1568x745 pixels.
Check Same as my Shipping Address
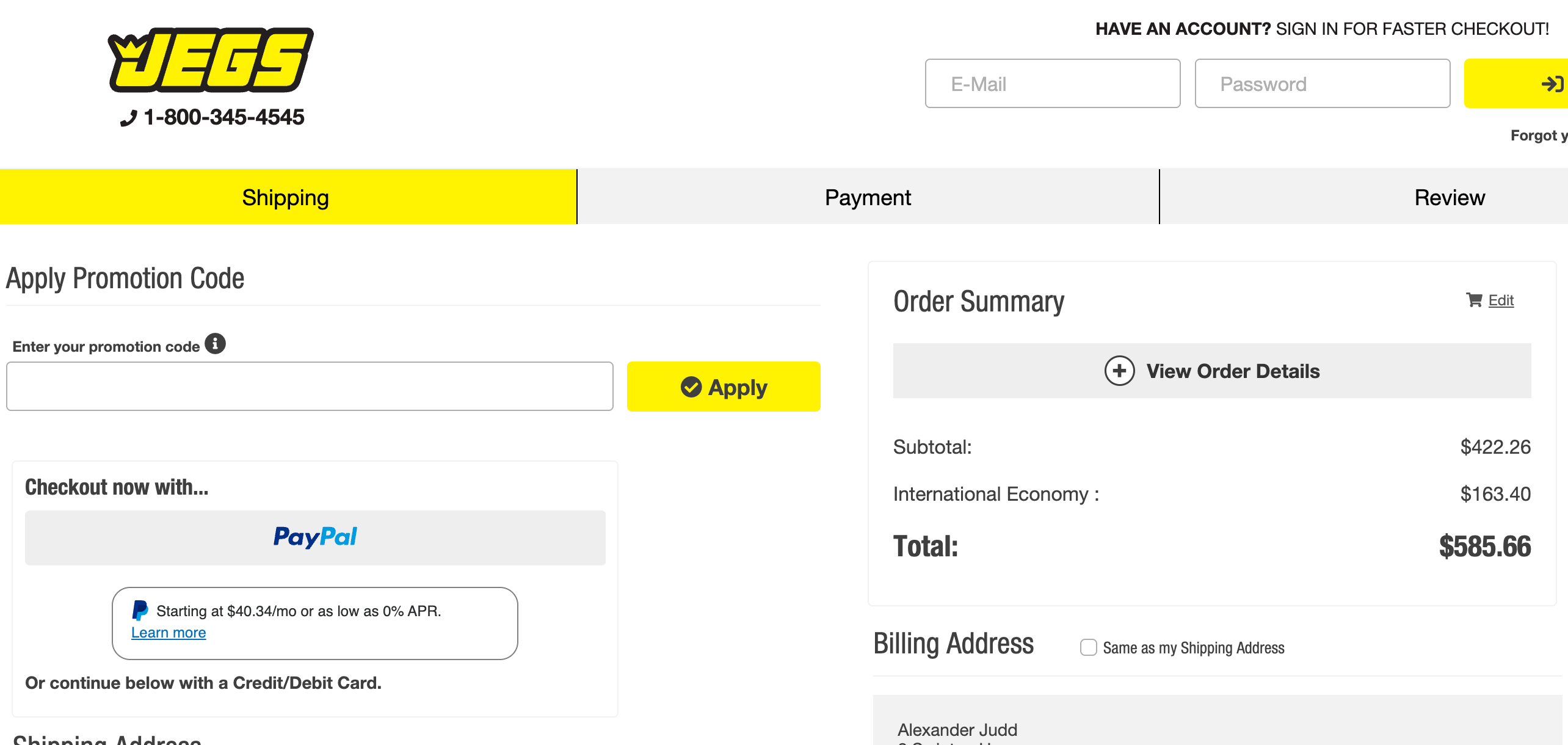point(1088,647)
